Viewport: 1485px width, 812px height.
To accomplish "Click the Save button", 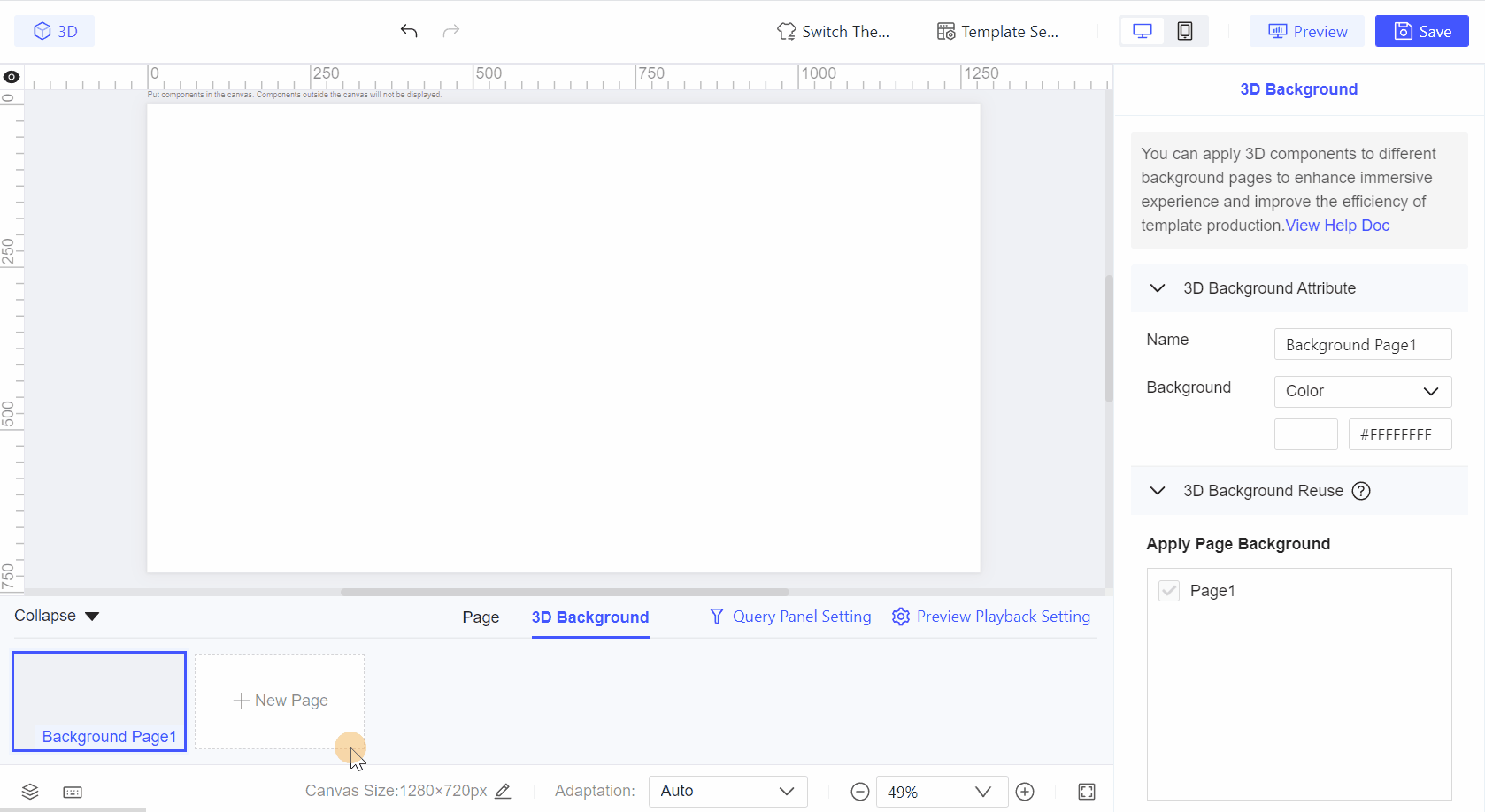I will tap(1421, 30).
